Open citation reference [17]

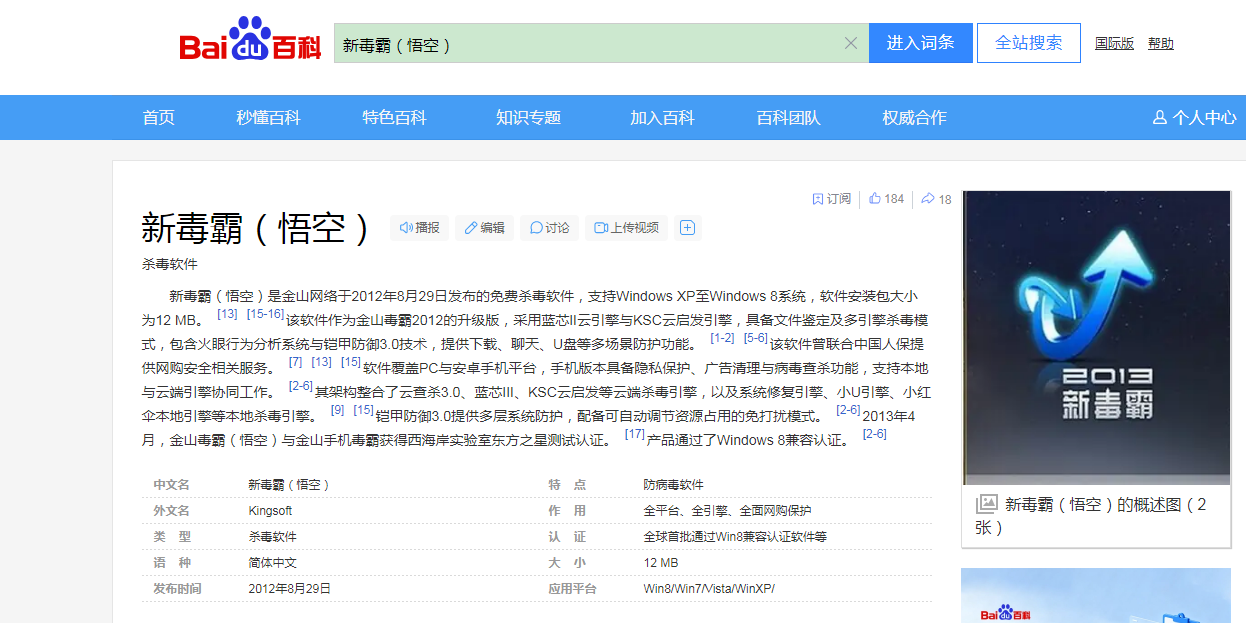click(634, 434)
